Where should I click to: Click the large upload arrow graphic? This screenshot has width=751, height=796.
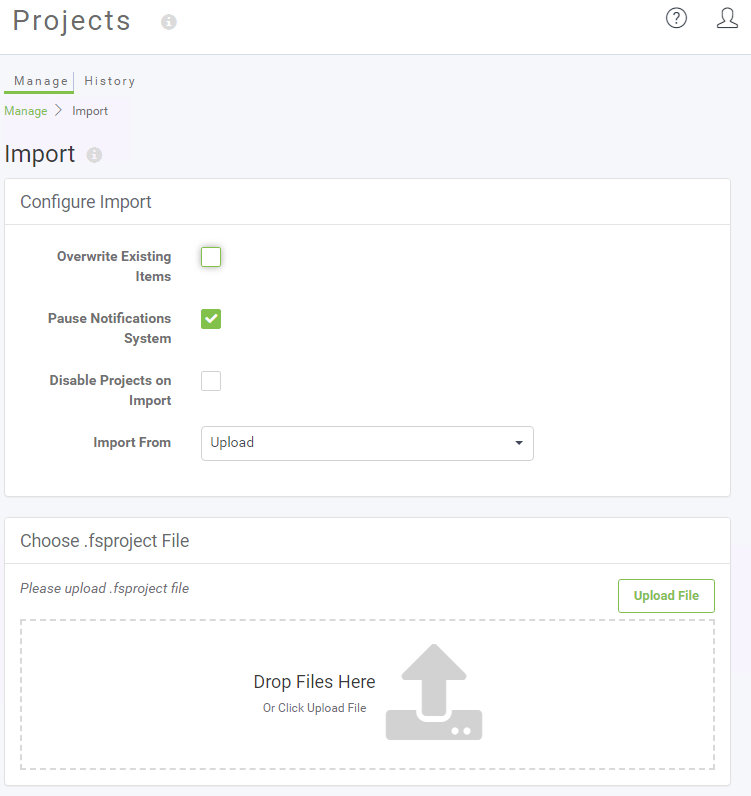434,692
